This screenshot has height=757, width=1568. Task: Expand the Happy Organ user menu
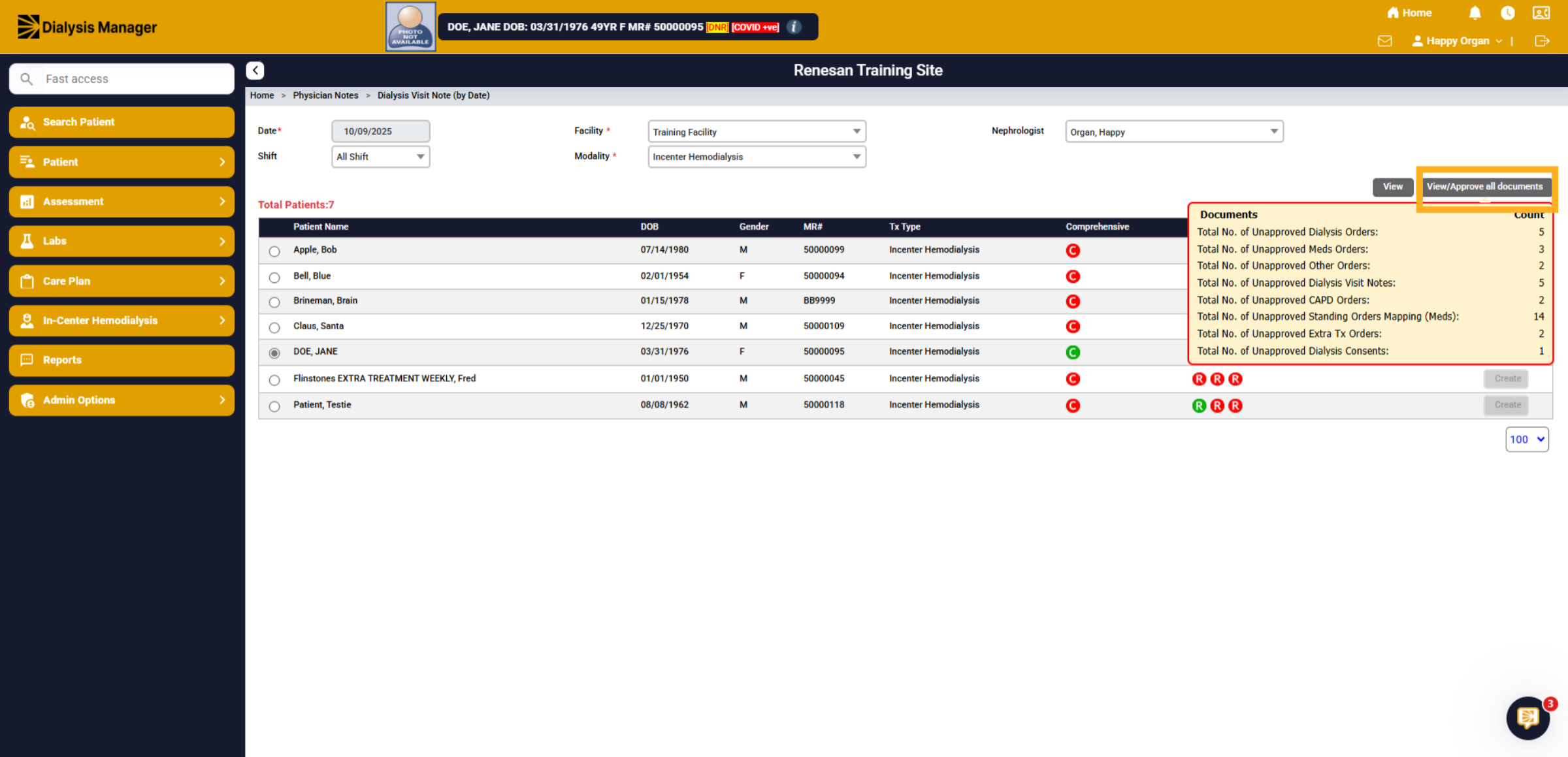point(1457,41)
